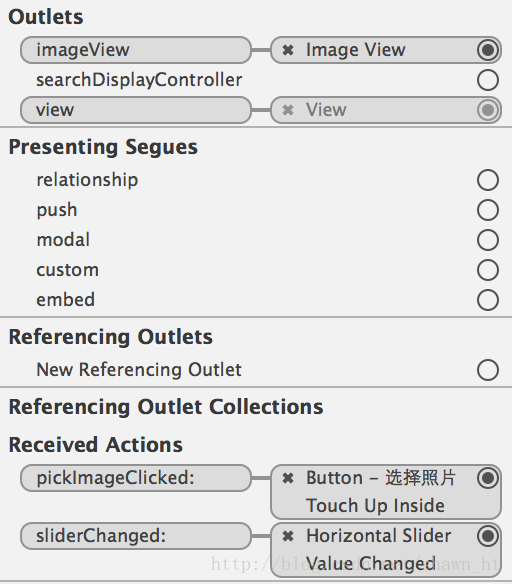The height and width of the screenshot is (584, 512).
Task: Click the empty circle beside searchDisplayController
Action: coord(488,80)
